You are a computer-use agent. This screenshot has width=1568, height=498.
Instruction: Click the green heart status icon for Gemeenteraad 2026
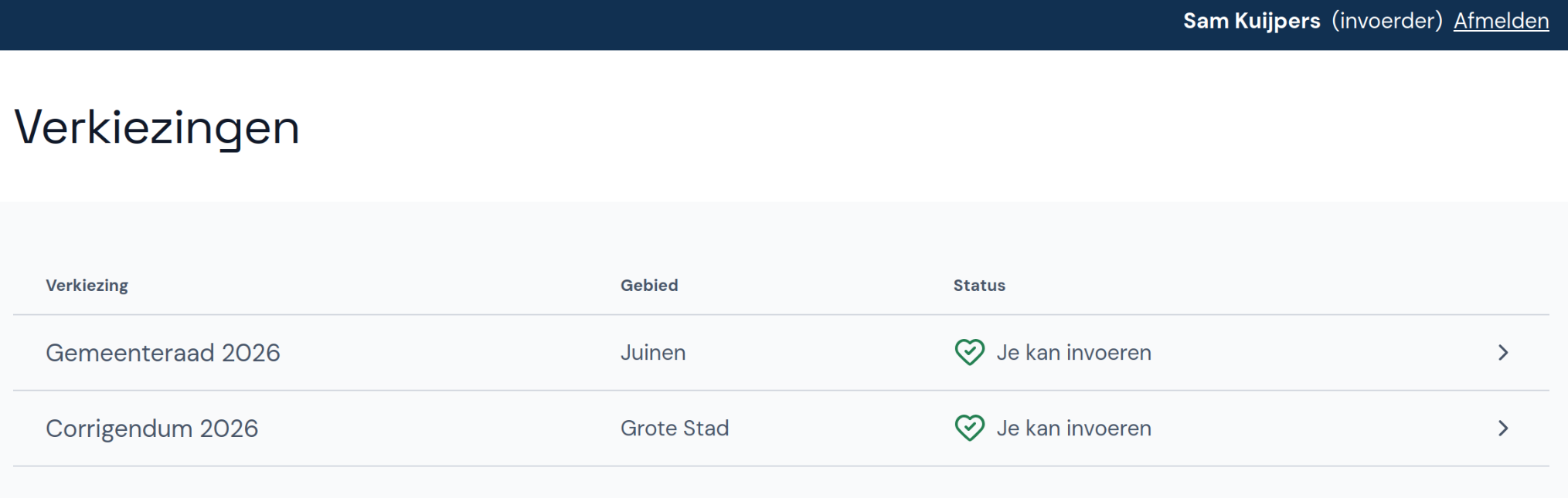(x=970, y=352)
